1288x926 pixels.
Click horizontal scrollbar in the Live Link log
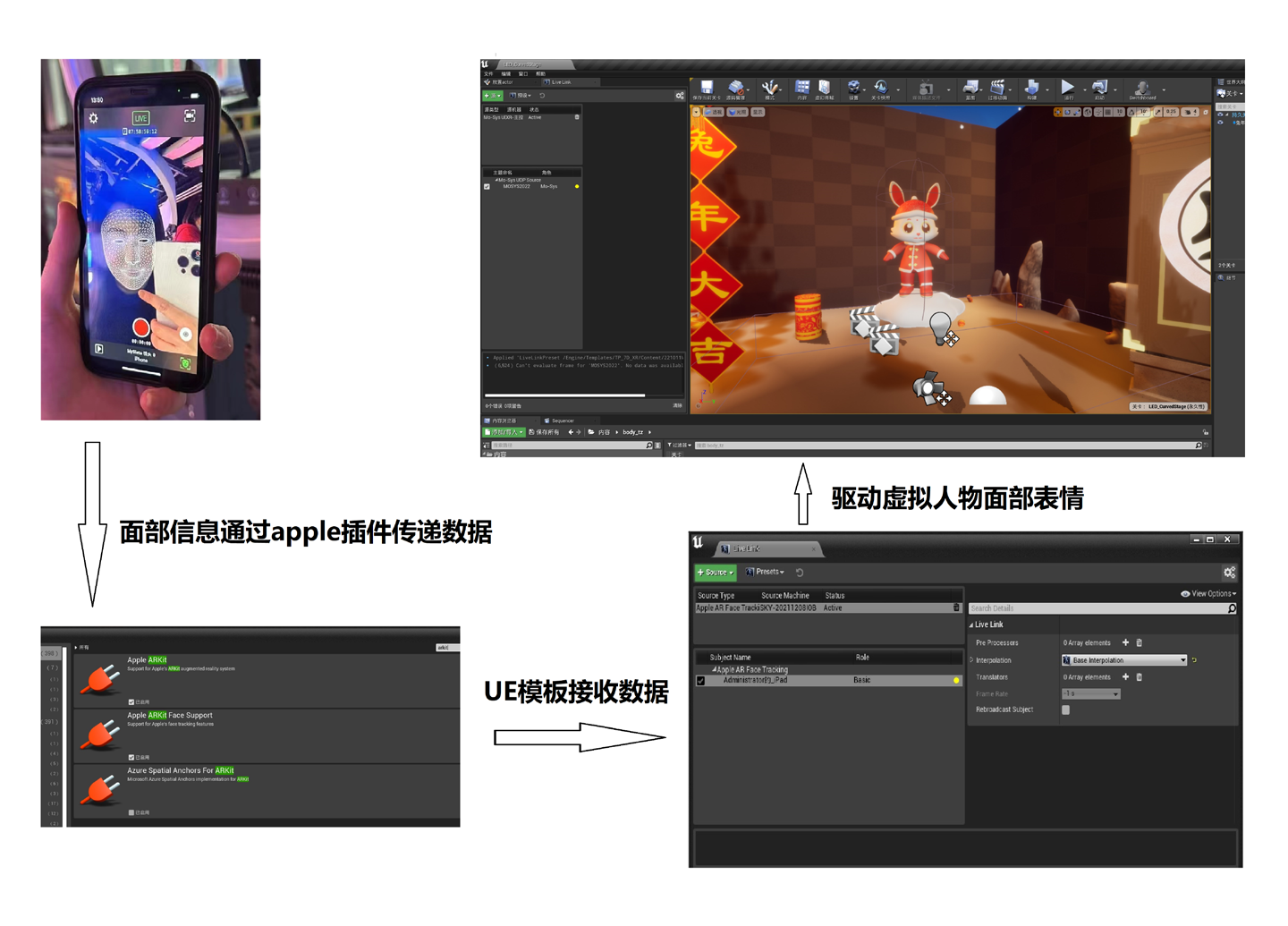tap(564, 395)
